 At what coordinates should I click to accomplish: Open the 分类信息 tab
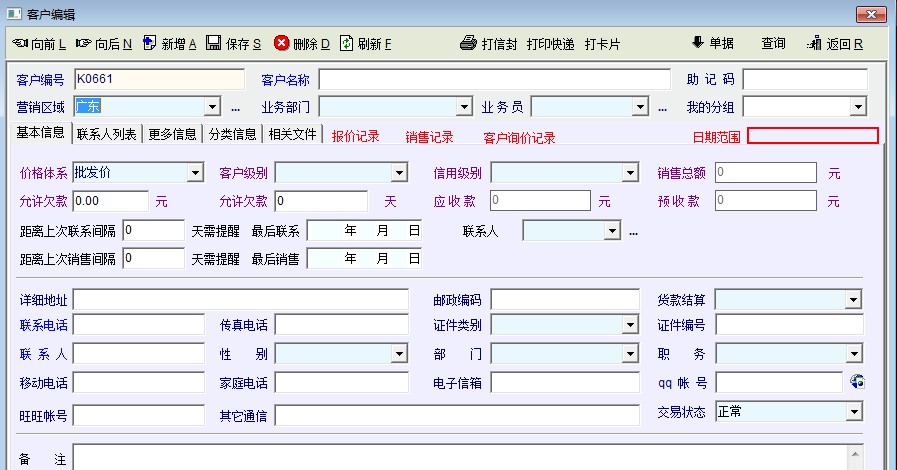[232, 135]
